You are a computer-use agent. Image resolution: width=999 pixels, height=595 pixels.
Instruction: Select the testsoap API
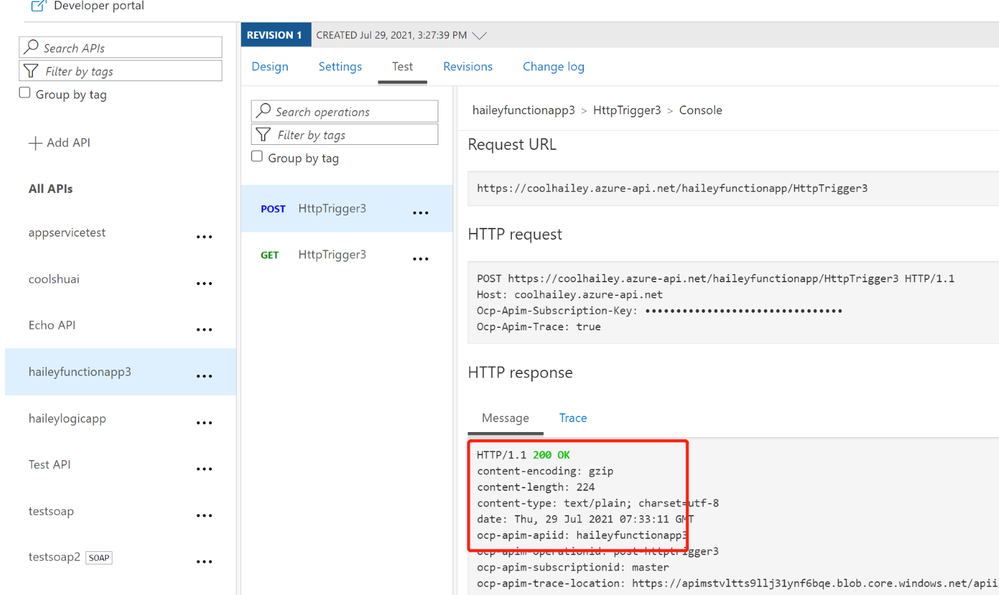51,511
